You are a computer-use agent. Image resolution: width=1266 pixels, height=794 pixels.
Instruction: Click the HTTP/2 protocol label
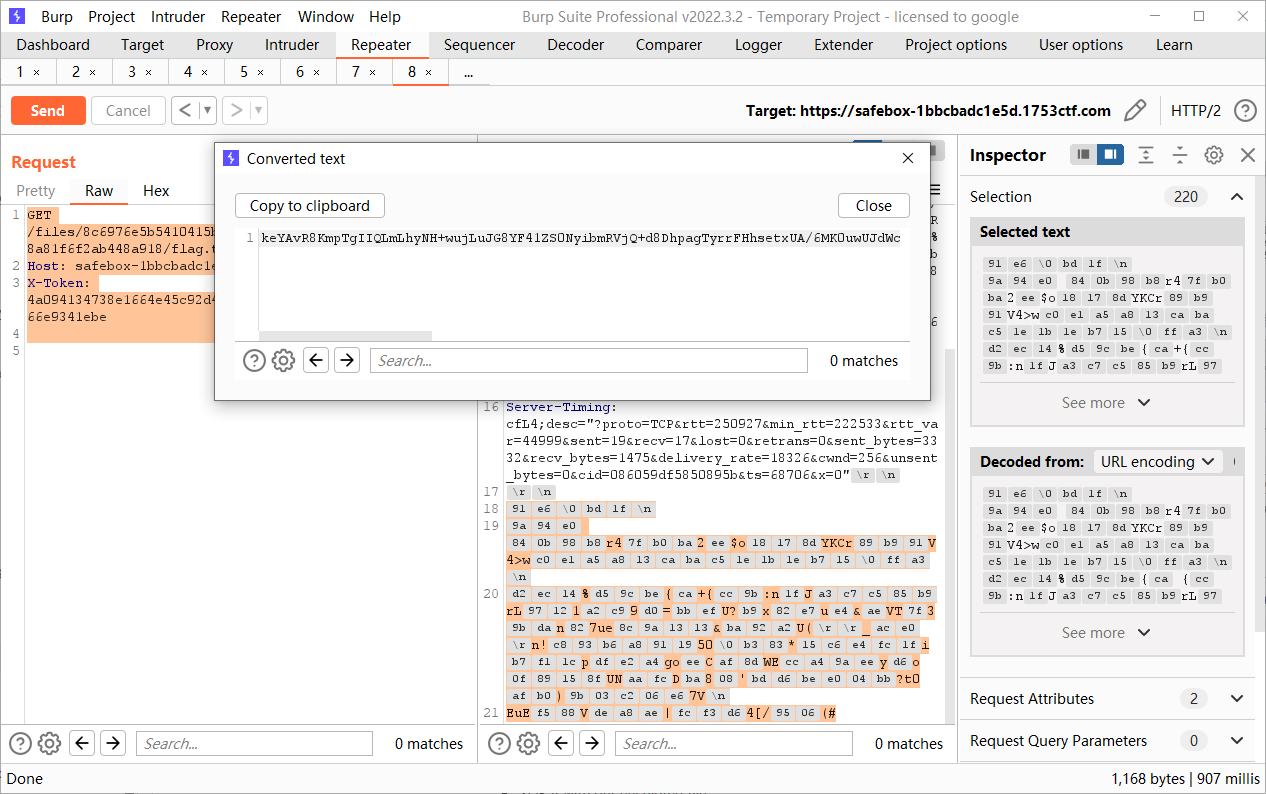[1196, 111]
